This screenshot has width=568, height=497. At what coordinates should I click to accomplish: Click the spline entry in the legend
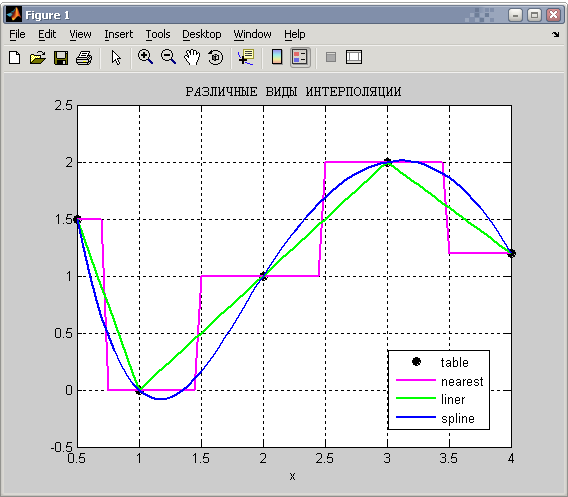(458, 418)
